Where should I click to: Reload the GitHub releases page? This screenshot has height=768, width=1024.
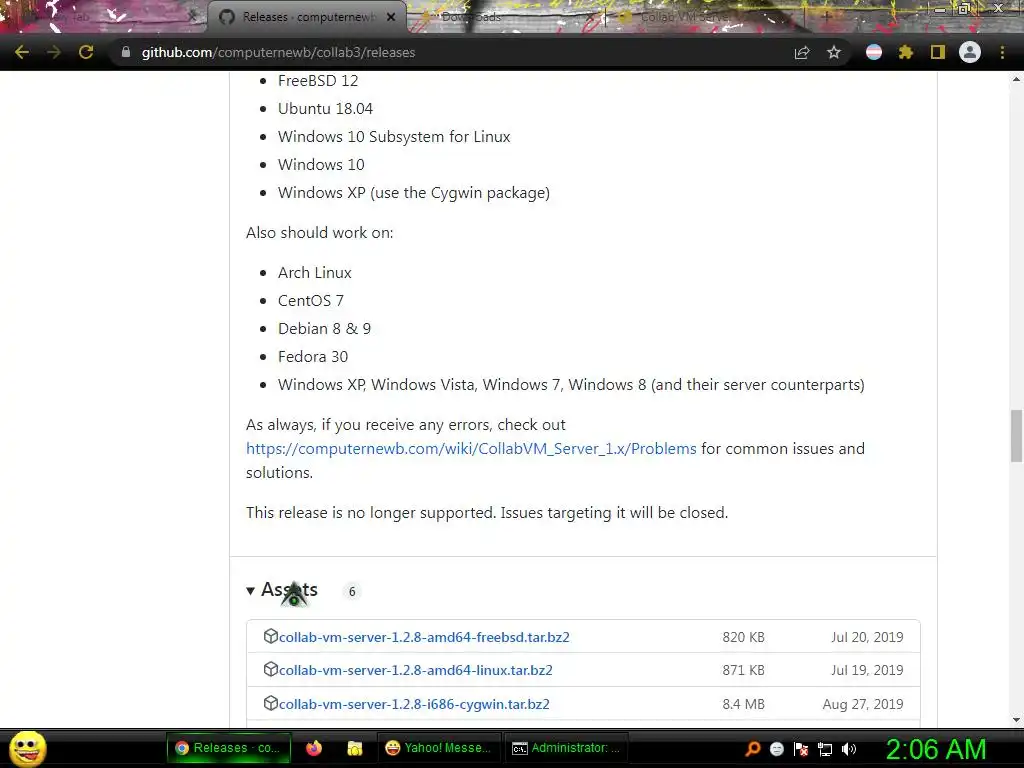[x=86, y=52]
